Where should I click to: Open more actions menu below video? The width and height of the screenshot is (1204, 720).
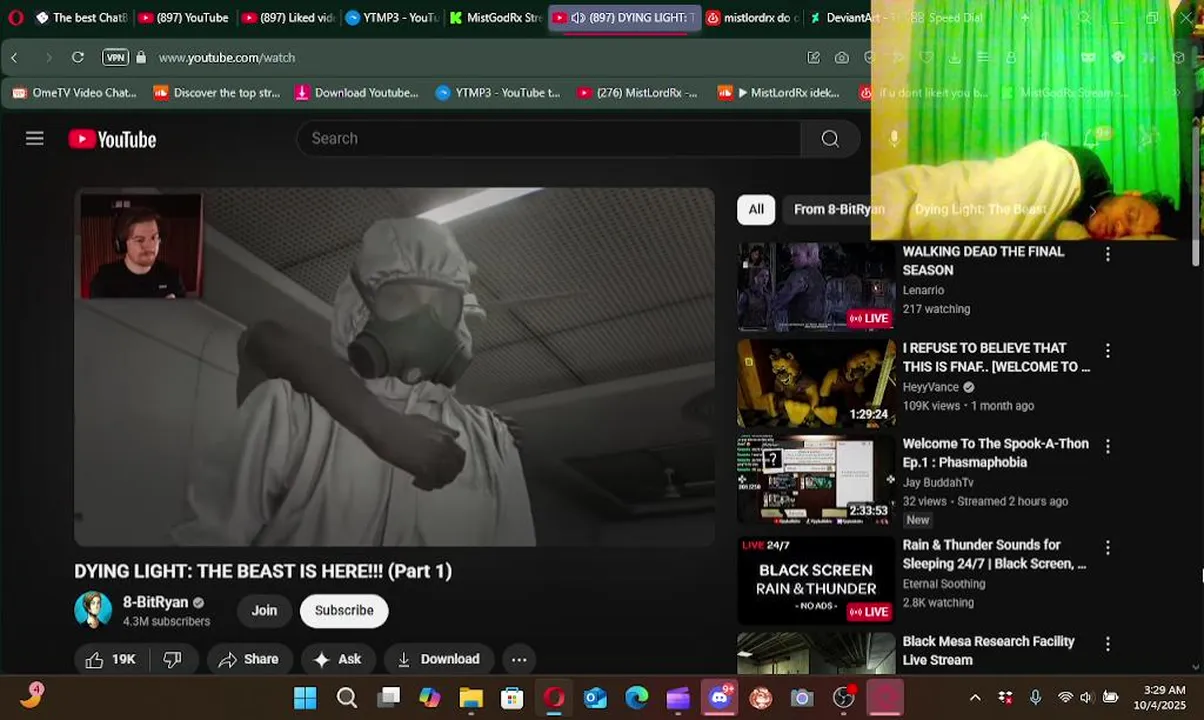[519, 659]
